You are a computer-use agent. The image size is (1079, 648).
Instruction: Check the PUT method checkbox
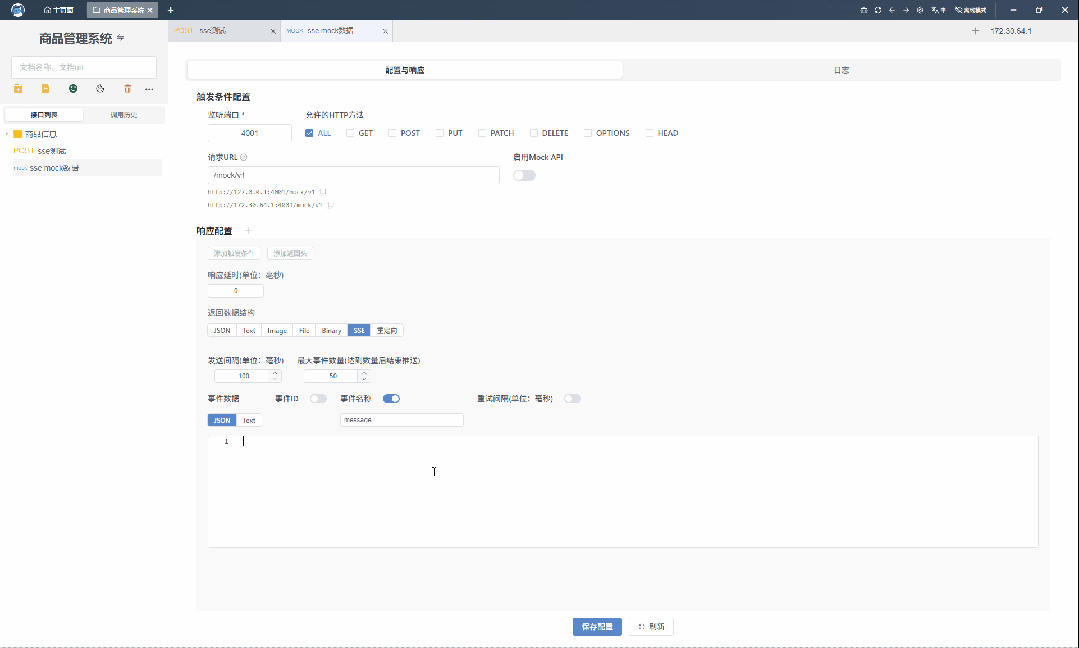click(440, 133)
